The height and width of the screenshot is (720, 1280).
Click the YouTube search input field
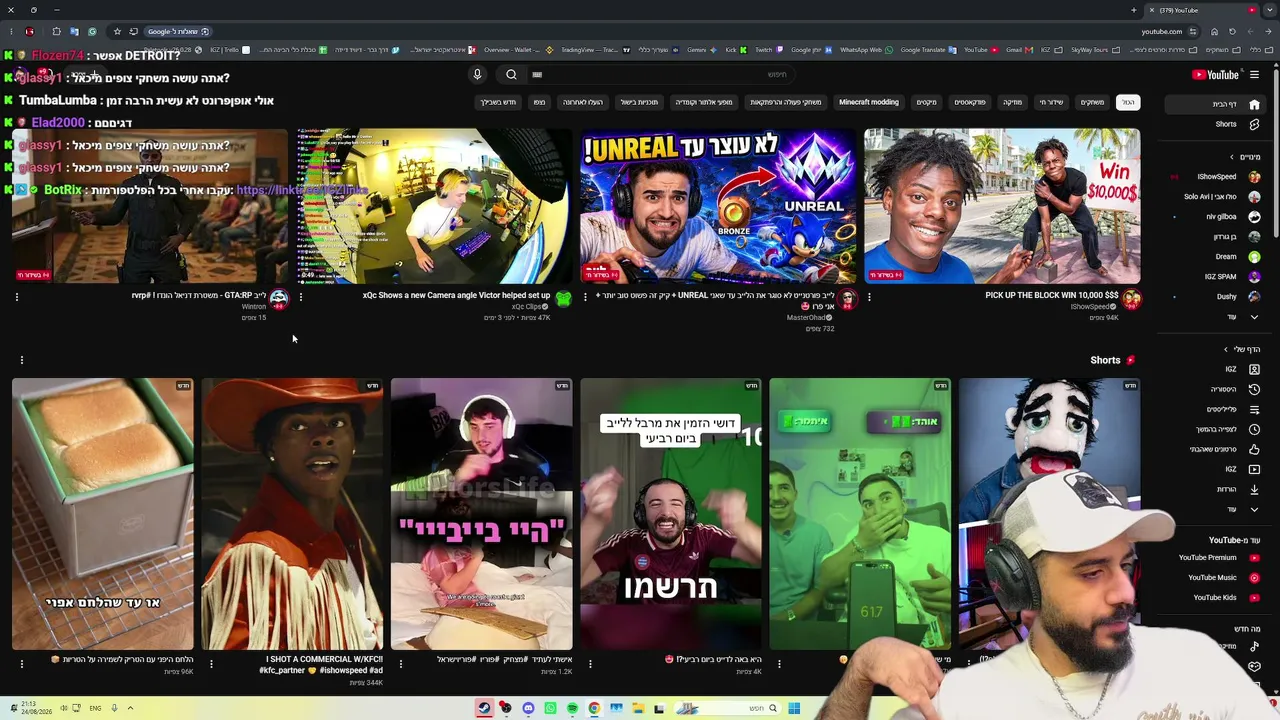pos(660,75)
